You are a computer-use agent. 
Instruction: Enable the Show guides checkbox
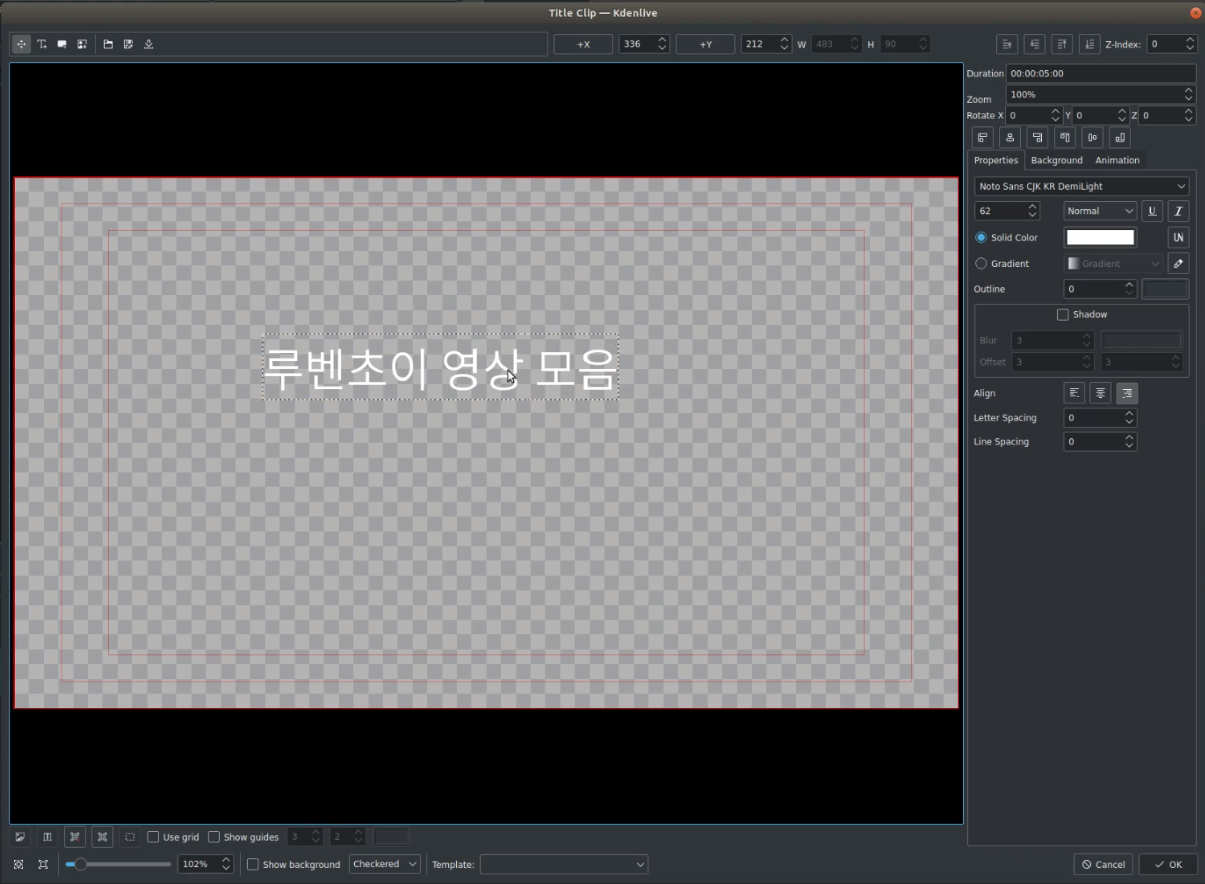[243, 837]
